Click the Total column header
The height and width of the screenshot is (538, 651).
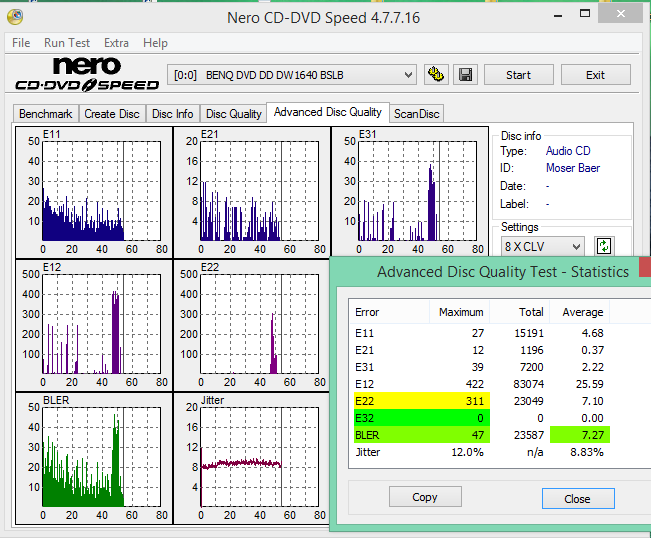[x=520, y=312]
